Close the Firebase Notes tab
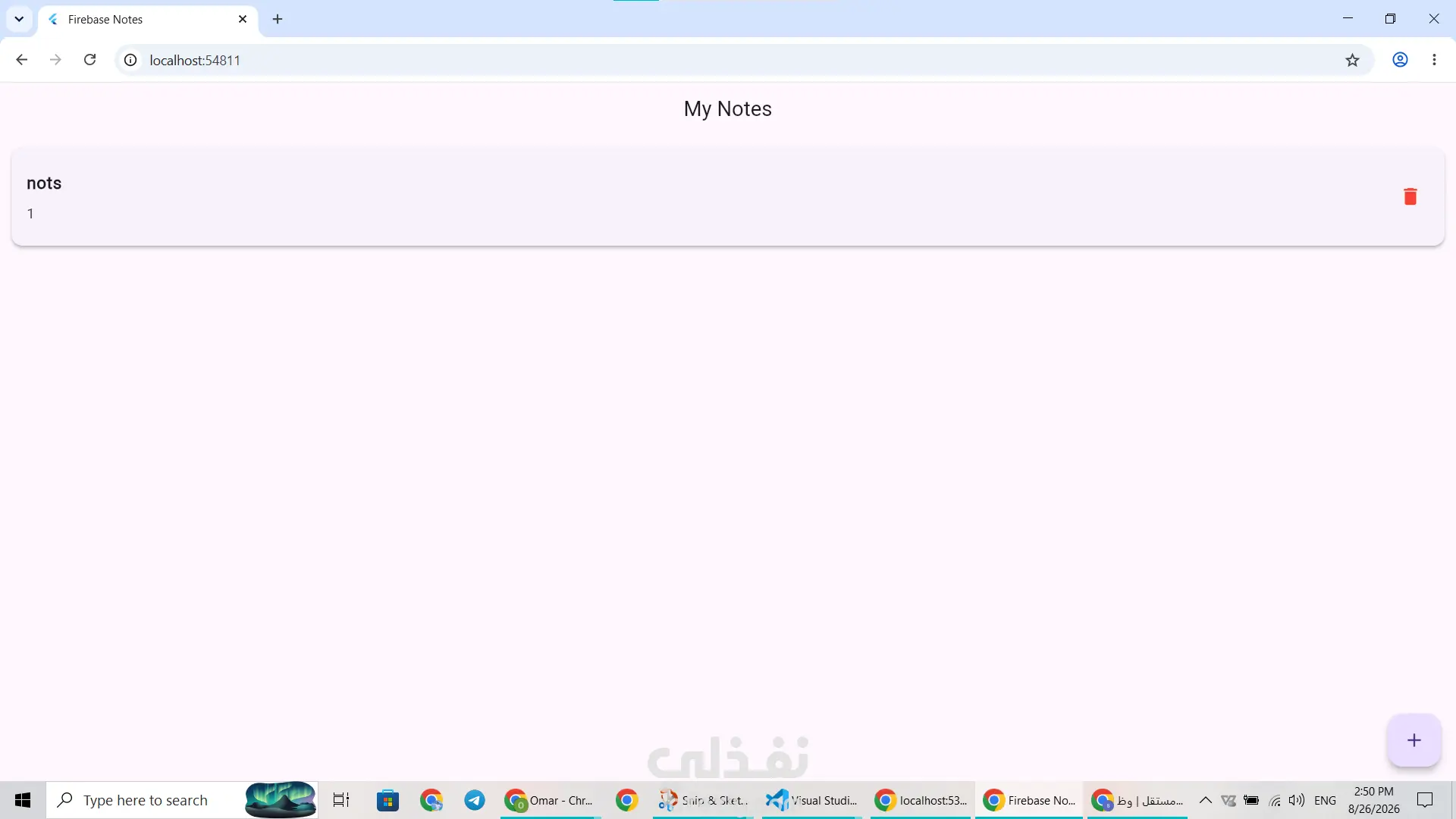The height and width of the screenshot is (819, 1456). click(243, 19)
